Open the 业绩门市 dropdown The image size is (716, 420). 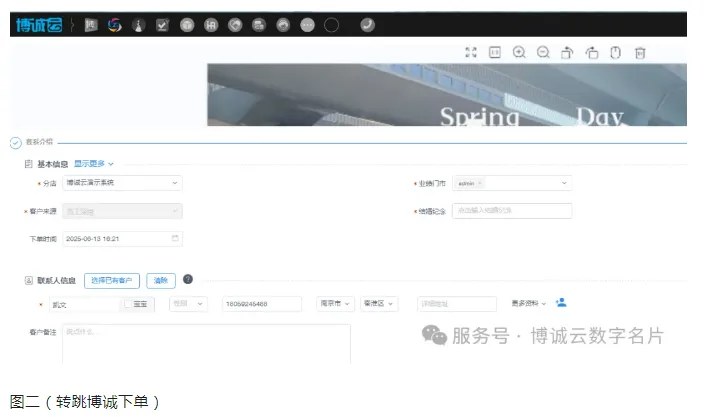click(x=511, y=183)
